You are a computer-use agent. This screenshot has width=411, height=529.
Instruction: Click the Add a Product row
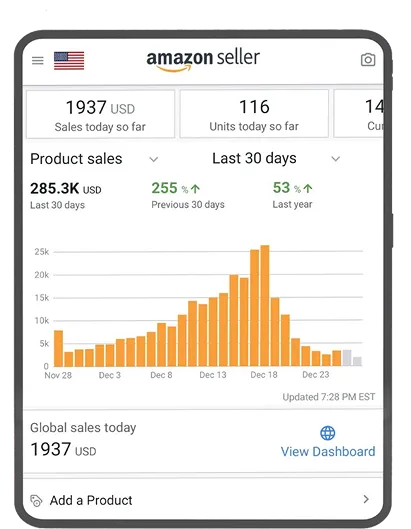pyautogui.click(x=203, y=500)
